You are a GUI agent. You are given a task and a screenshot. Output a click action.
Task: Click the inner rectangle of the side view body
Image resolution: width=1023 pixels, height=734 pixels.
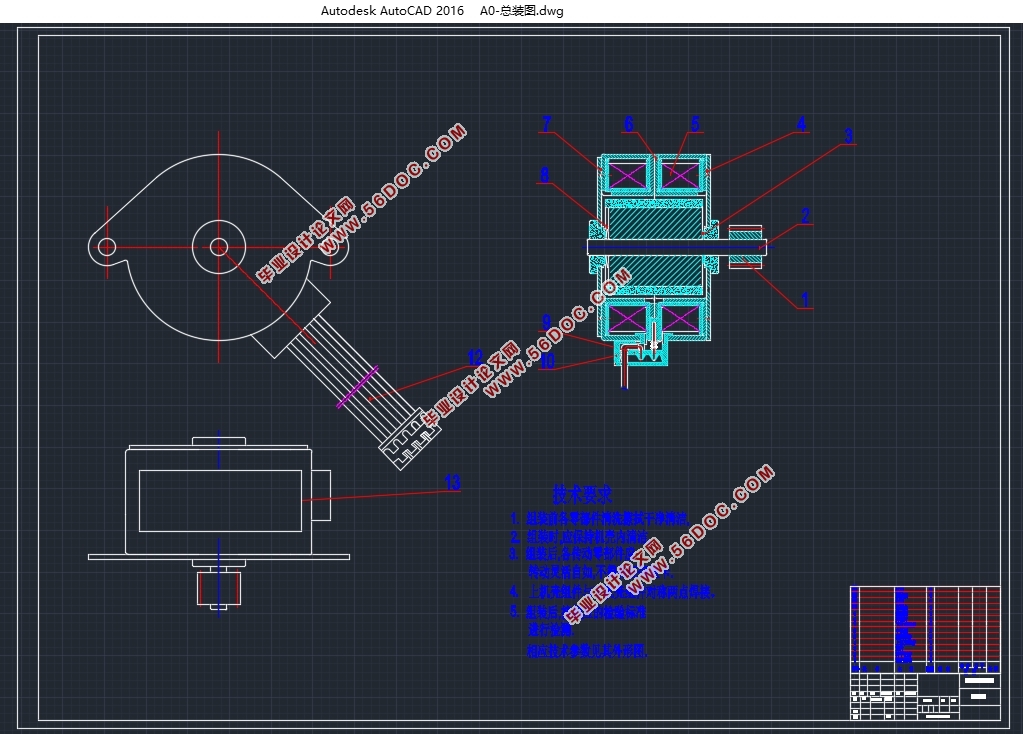221,501
